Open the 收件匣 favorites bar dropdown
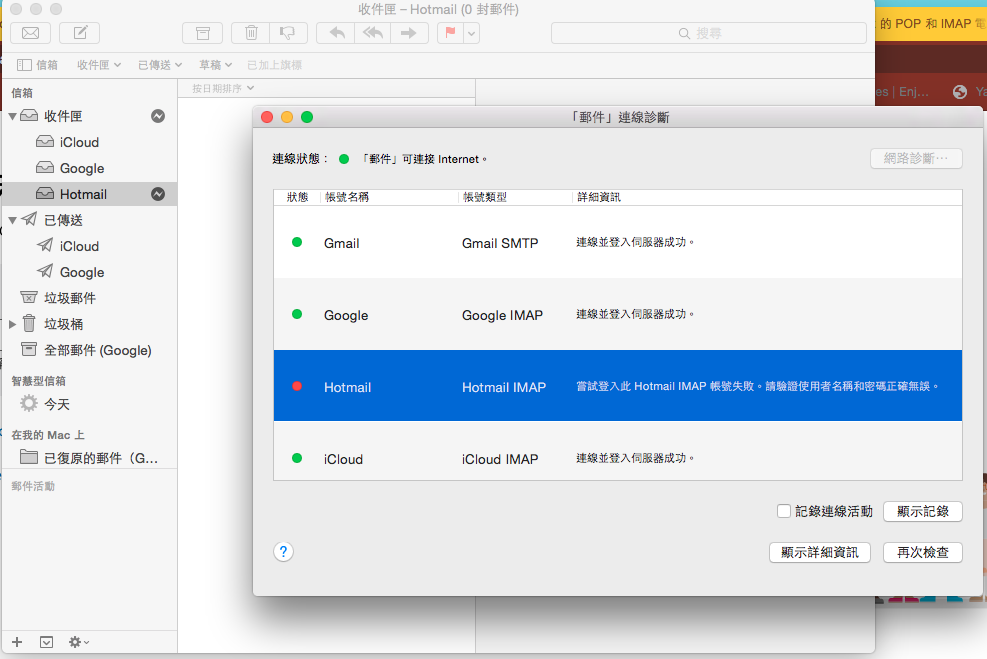The height and width of the screenshot is (659, 987). pos(99,65)
